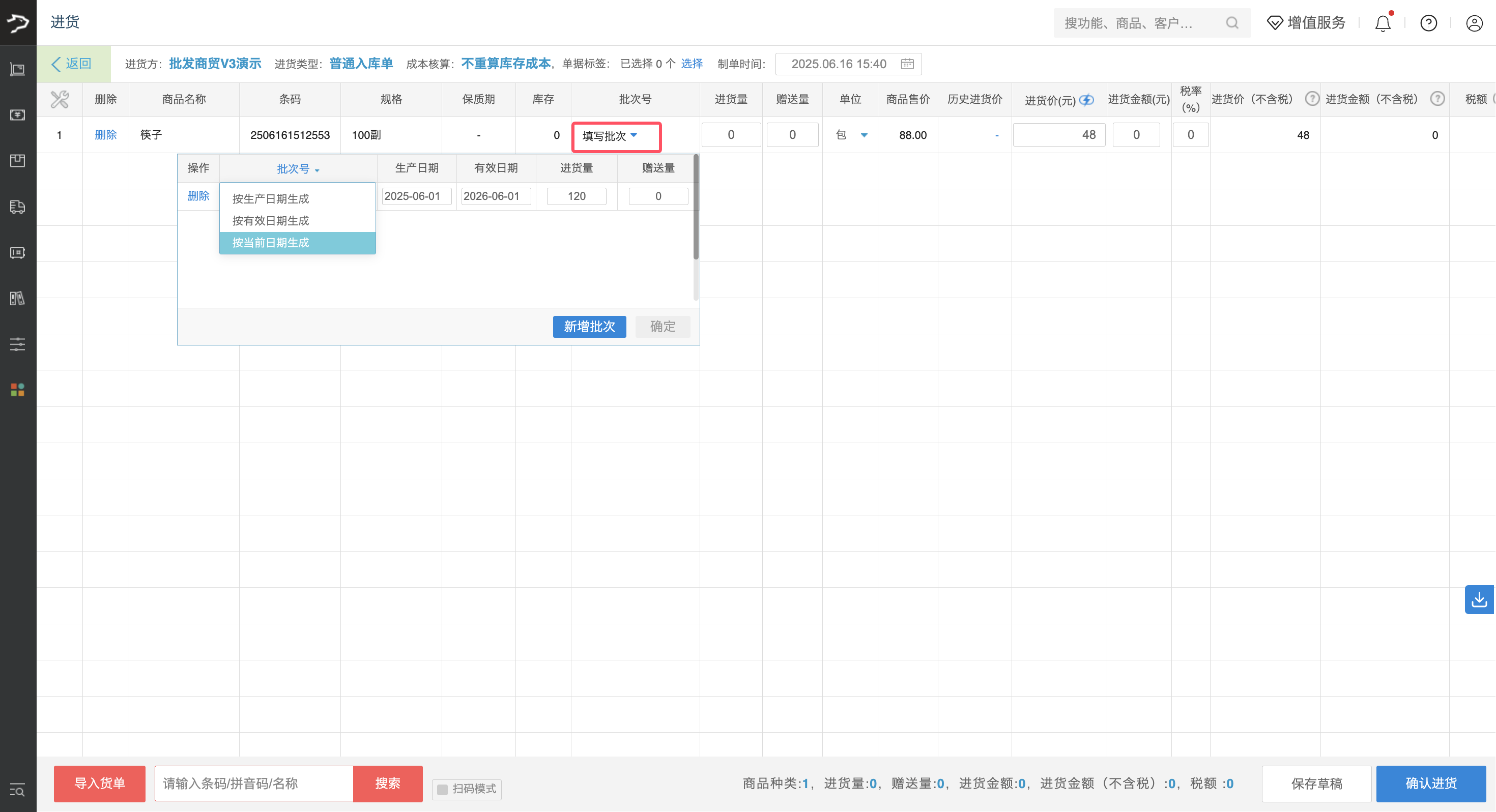Click the batch 赠送量 field showing 0
Image resolution: width=1496 pixels, height=812 pixels.
pyautogui.click(x=658, y=196)
